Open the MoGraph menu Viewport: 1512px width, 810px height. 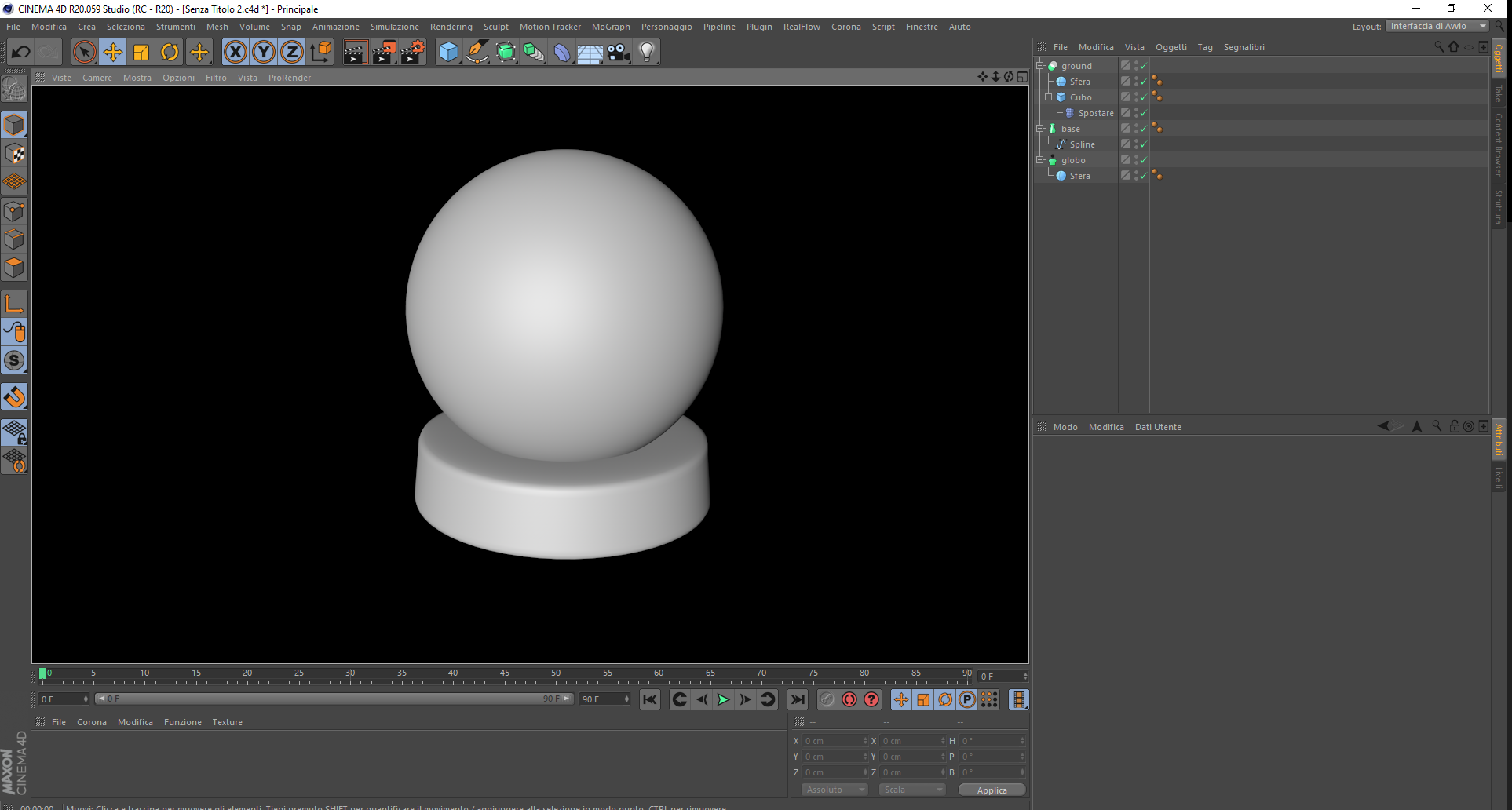[x=610, y=27]
